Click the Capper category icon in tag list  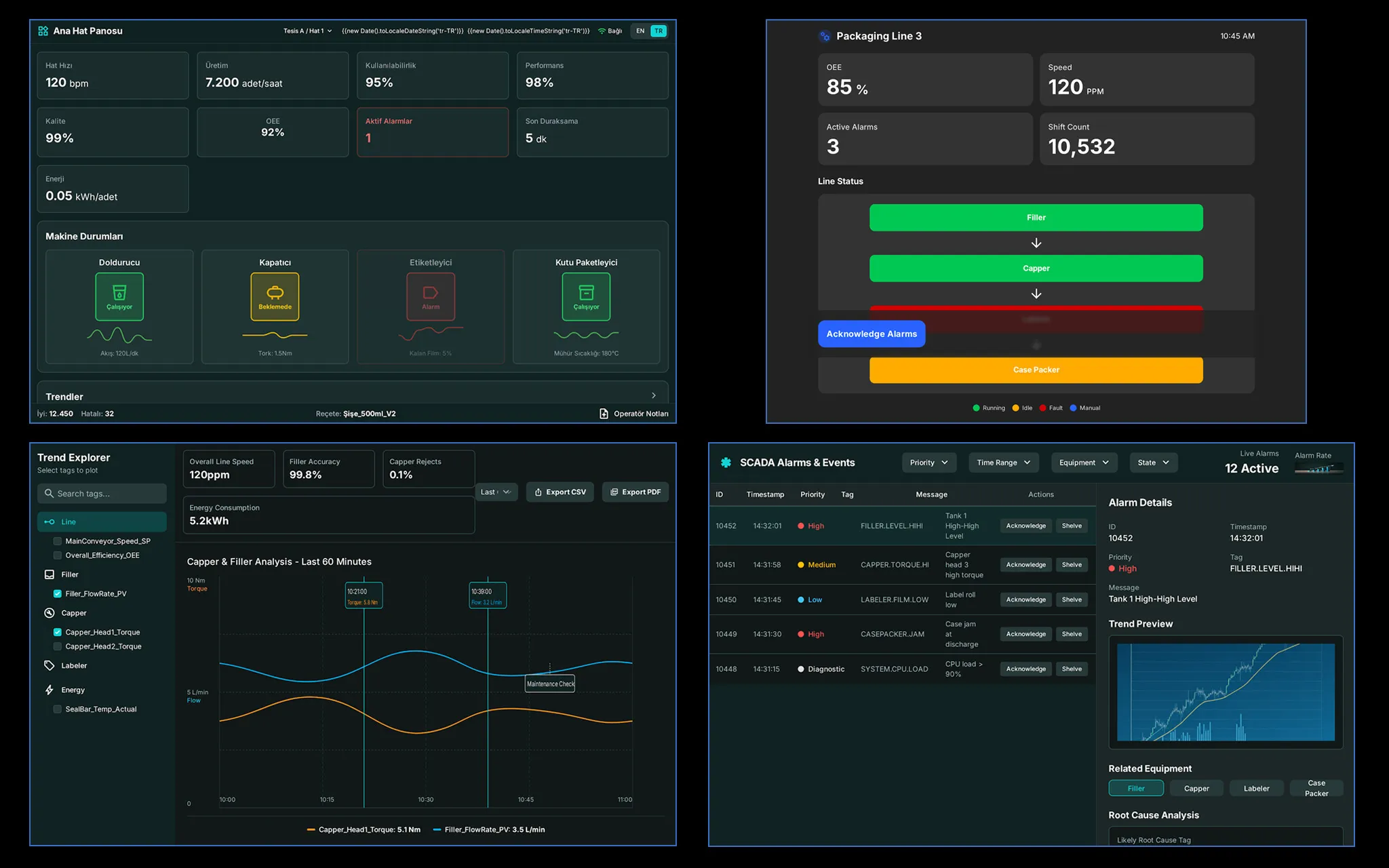pyautogui.click(x=48, y=612)
